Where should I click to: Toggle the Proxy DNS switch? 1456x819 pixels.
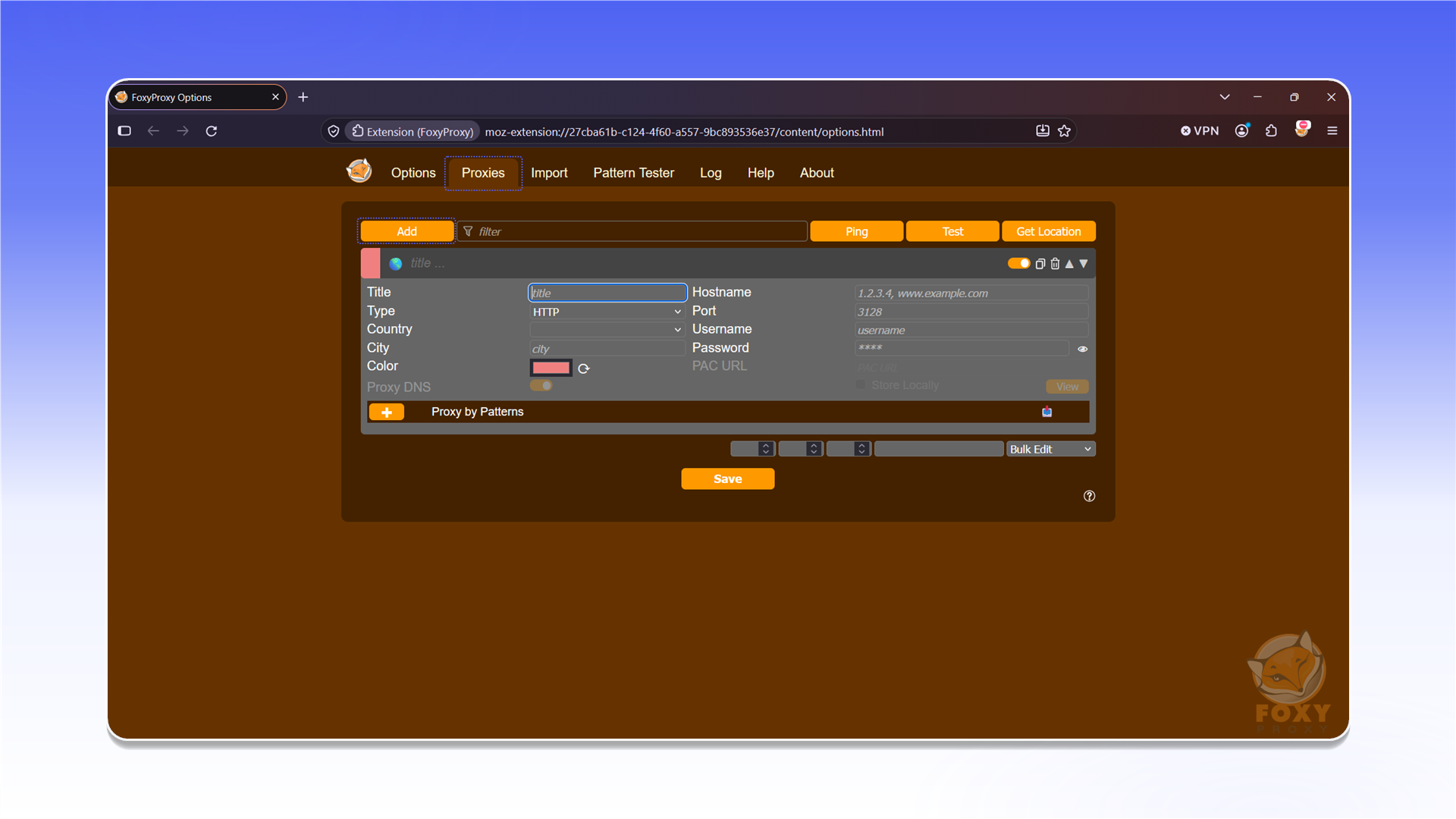(541, 386)
